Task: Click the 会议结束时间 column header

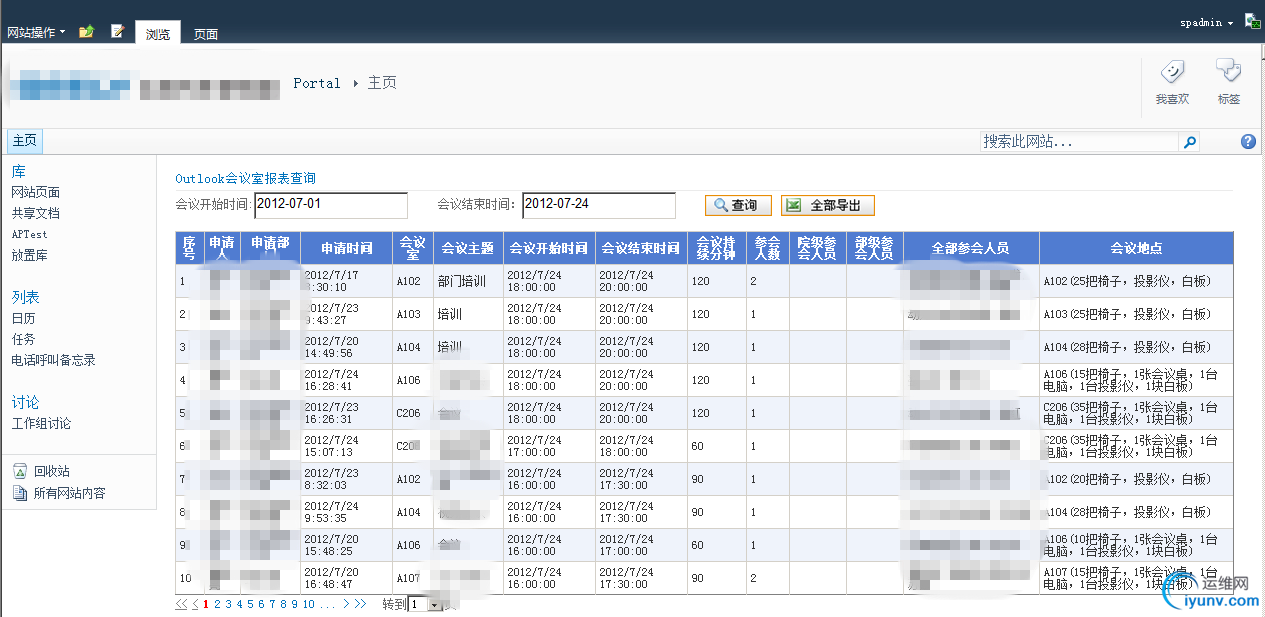Action: (641, 248)
